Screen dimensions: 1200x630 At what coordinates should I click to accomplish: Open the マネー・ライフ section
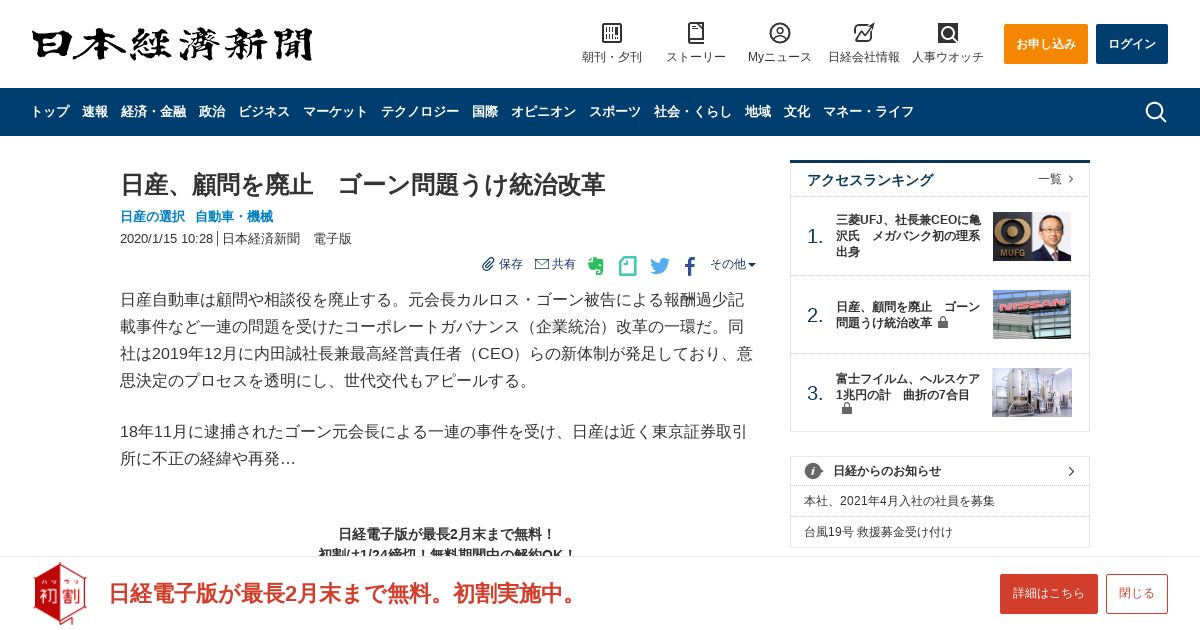tap(868, 112)
